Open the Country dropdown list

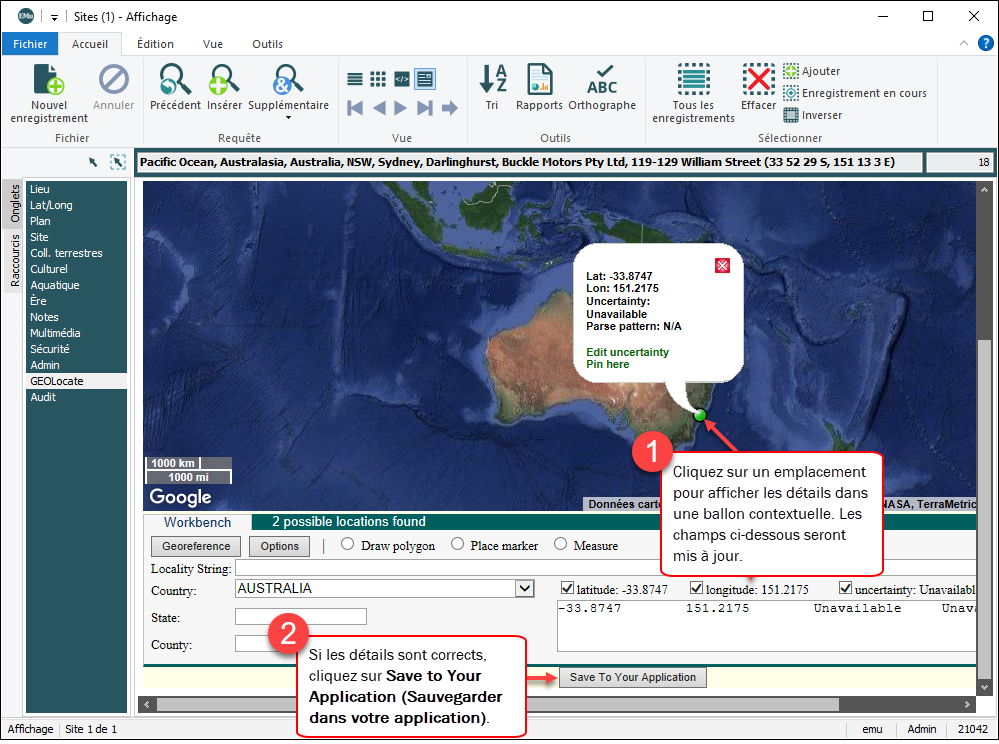coord(524,589)
